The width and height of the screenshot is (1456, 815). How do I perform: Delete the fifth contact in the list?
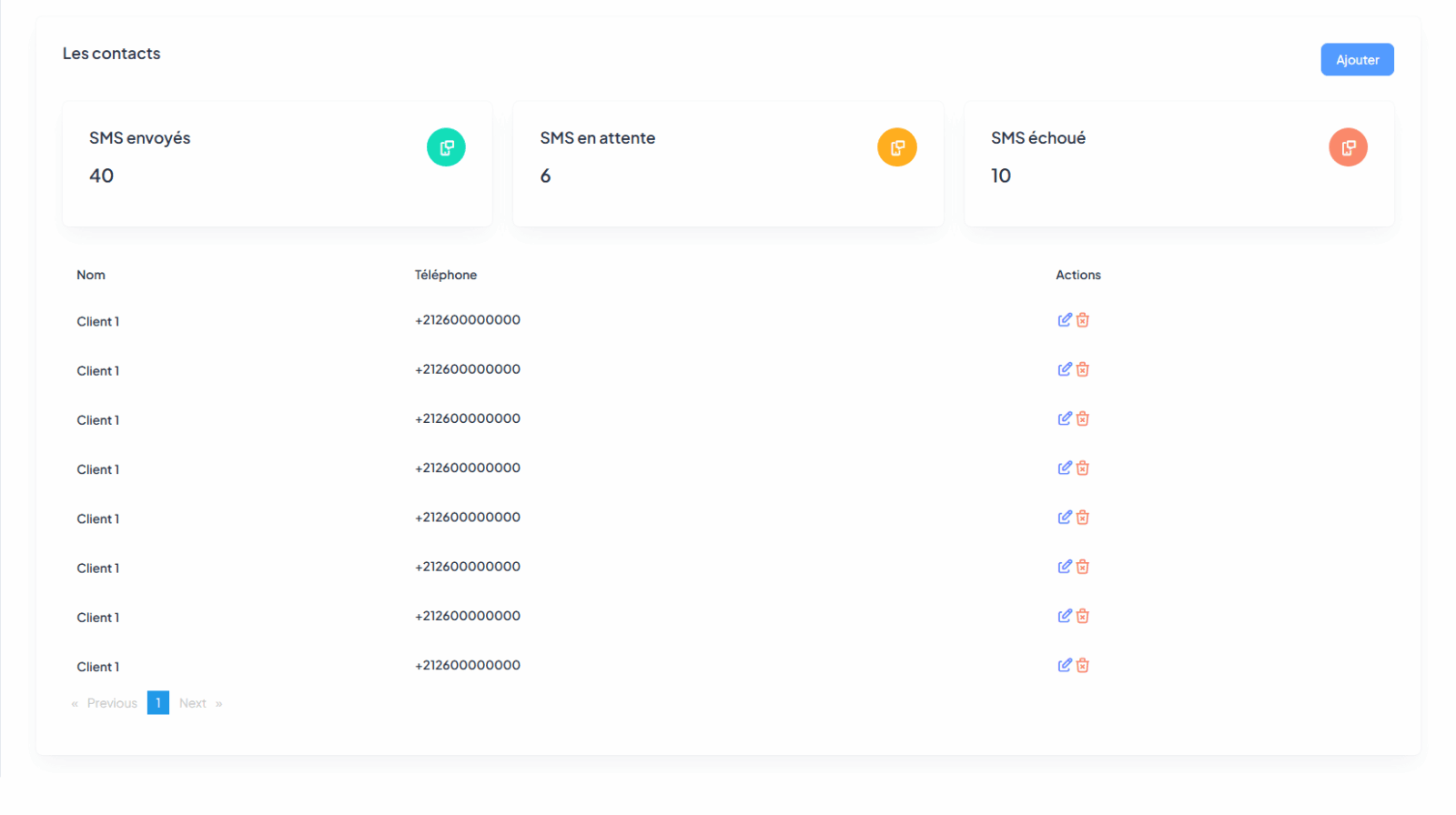[1083, 518]
